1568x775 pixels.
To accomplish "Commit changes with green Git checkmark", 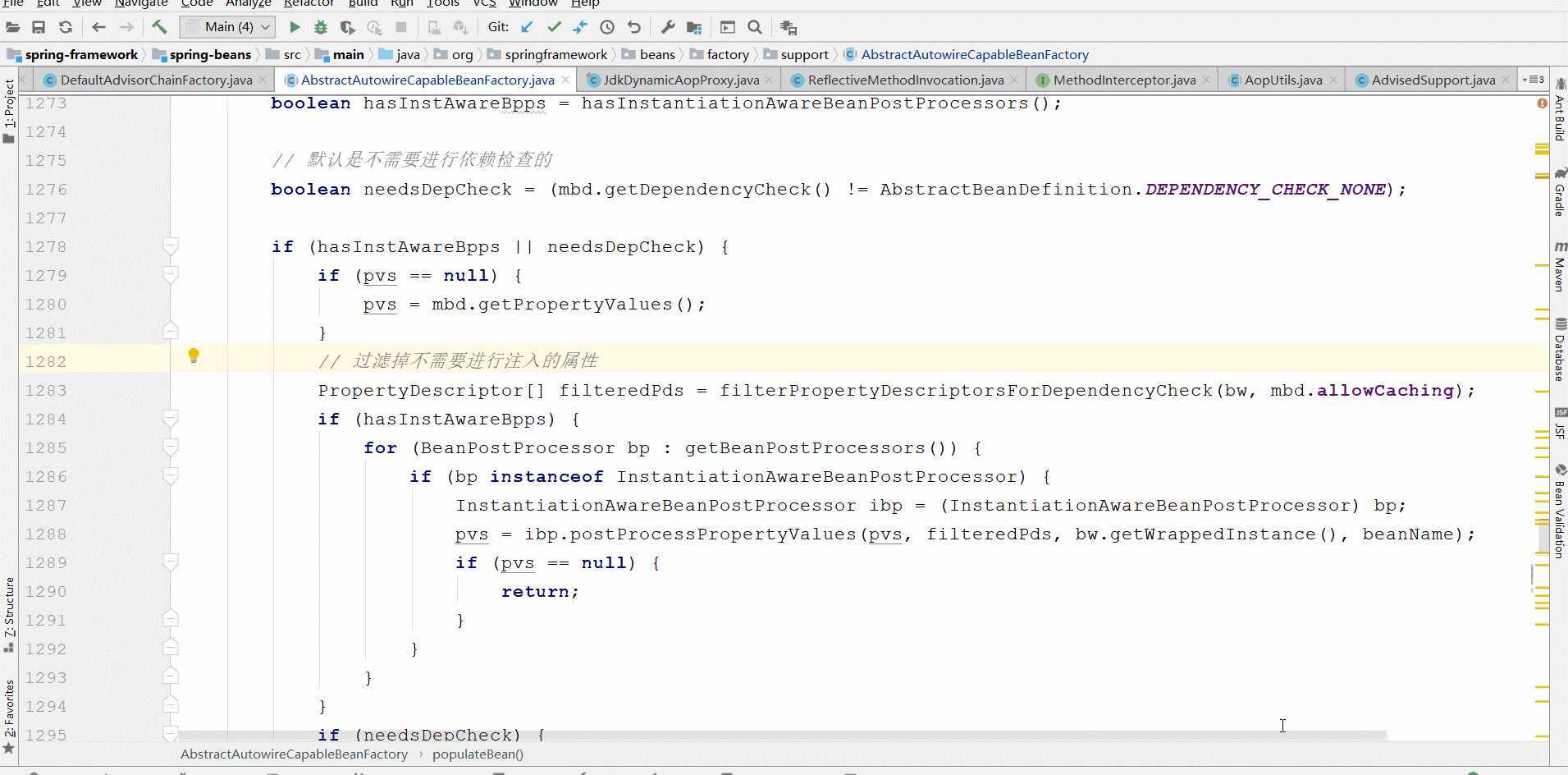I will coord(554,27).
